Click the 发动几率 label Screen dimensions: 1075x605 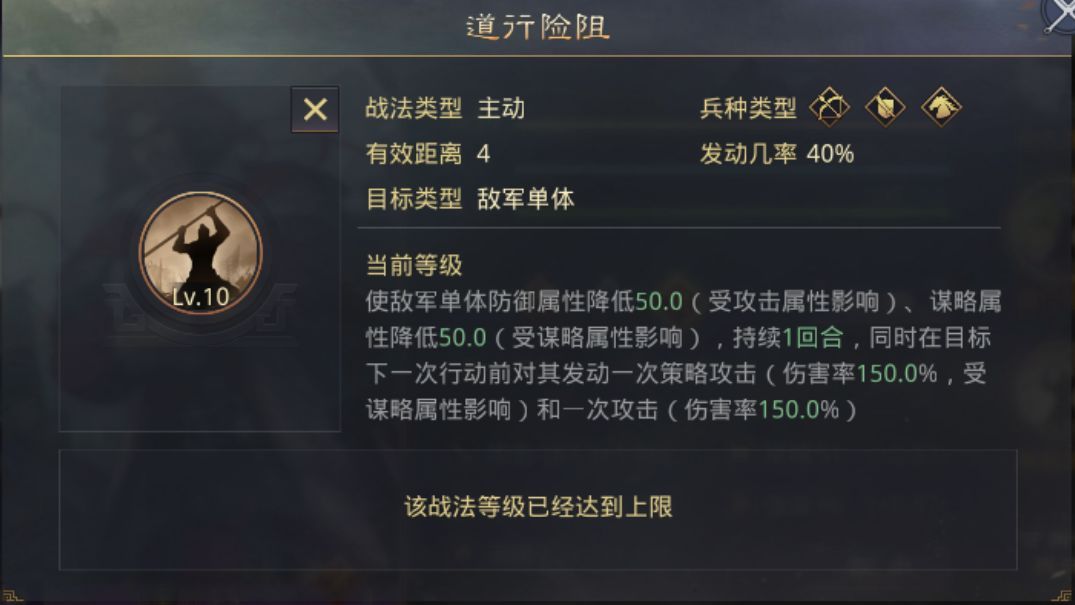(x=748, y=154)
